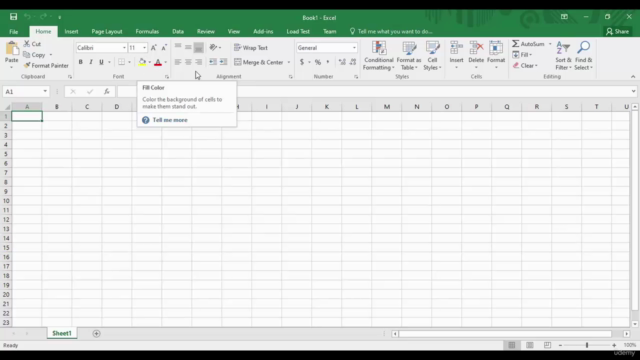Switch to the Review tab
Image resolution: width=640 pixels, height=360 pixels.
[x=206, y=31]
